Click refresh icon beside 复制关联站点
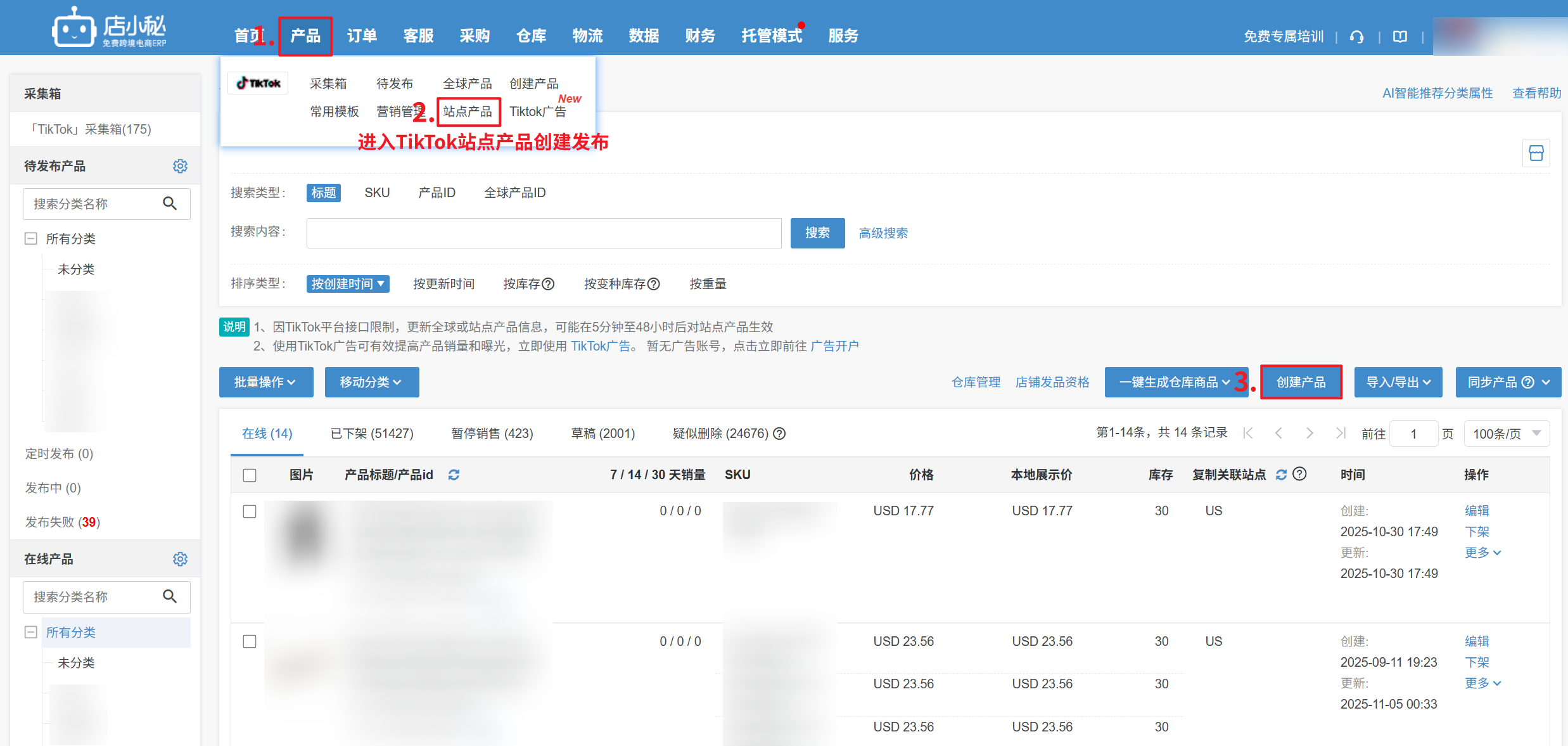The image size is (1568, 746). pos(1281,475)
